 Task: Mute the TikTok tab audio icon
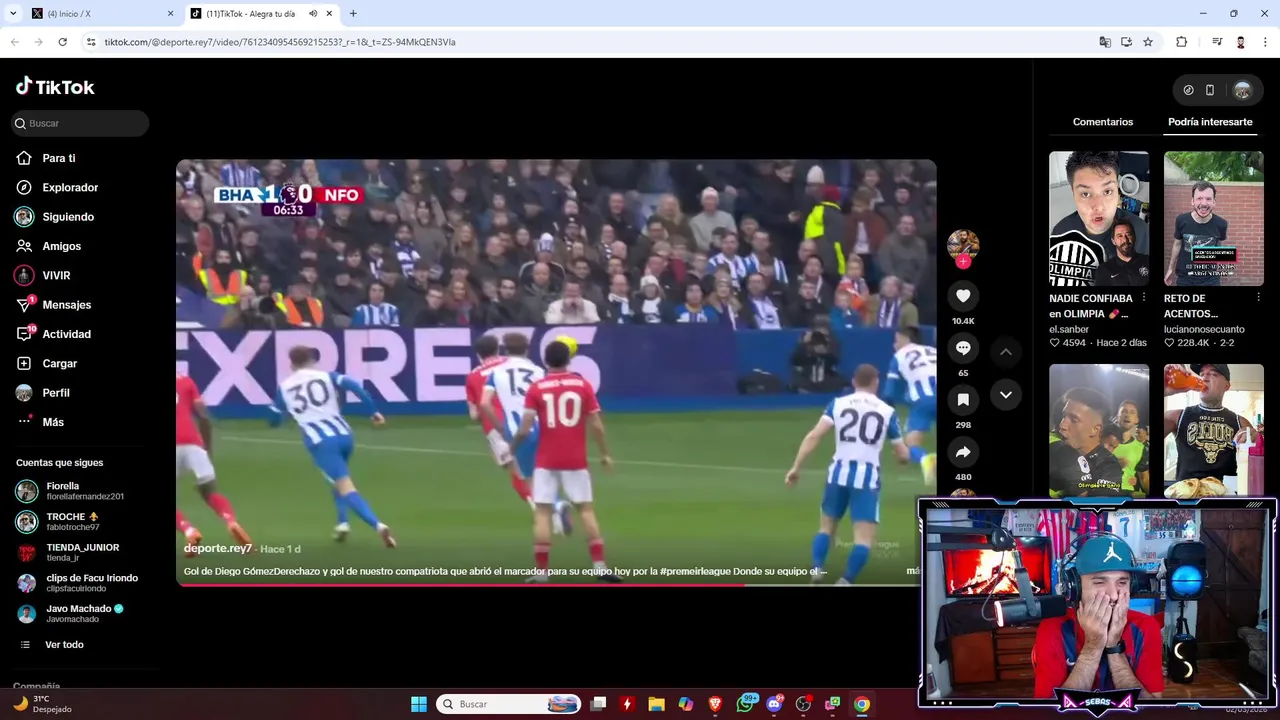pos(313,14)
